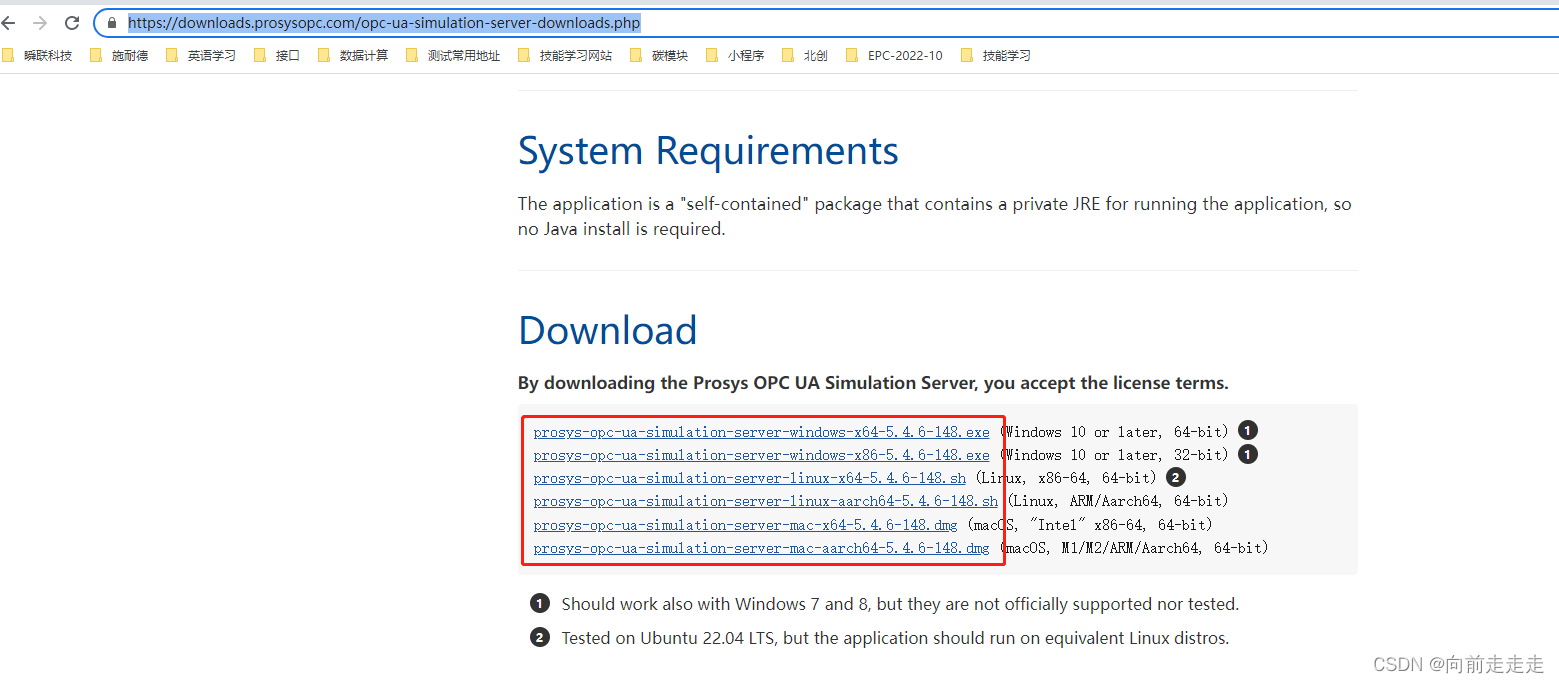Open the 碳模块 bookmark folder
The width and height of the screenshot is (1559, 683).
coord(659,56)
